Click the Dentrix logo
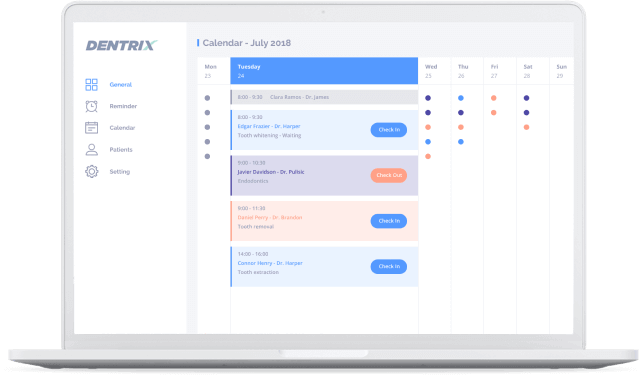Screen dimensions: 640x375 click(121, 45)
